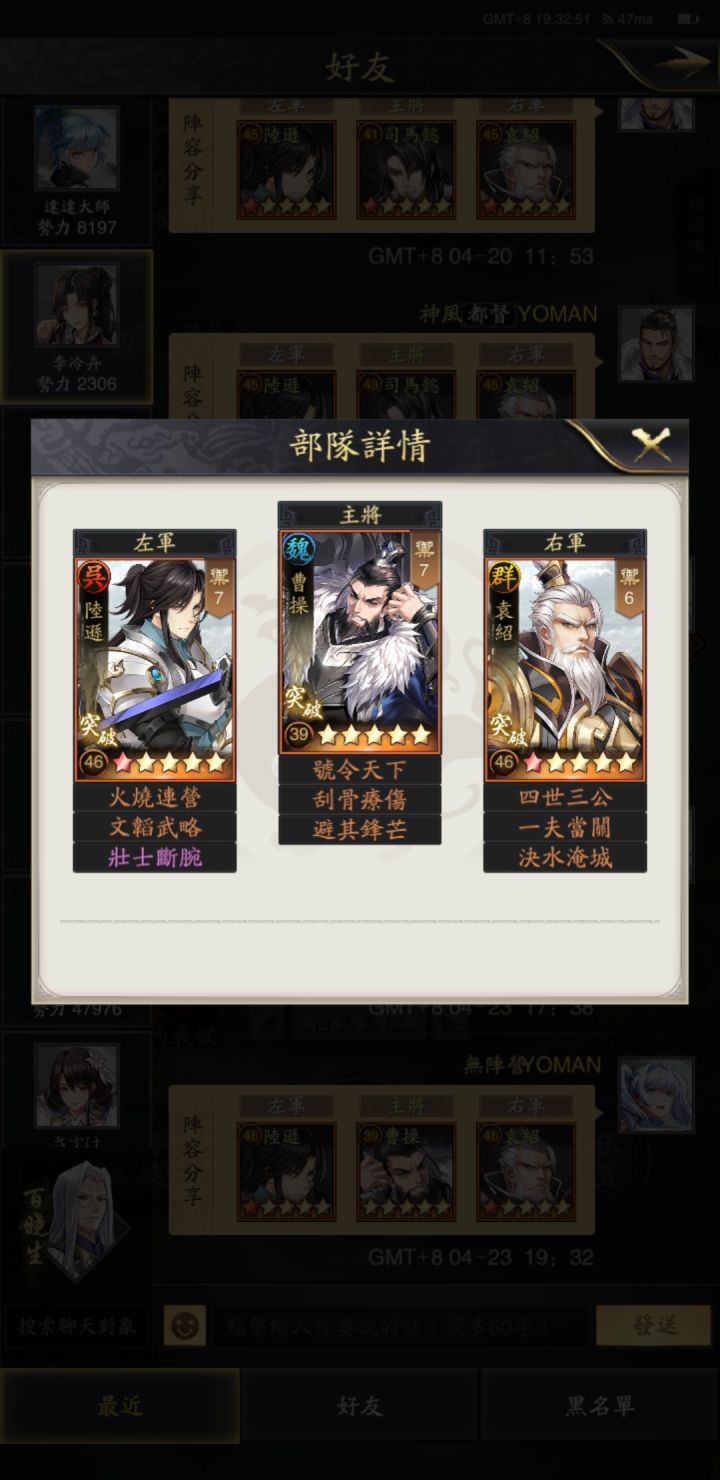Close the 部隊詳情 popup with crossed-swords icon

point(652,444)
